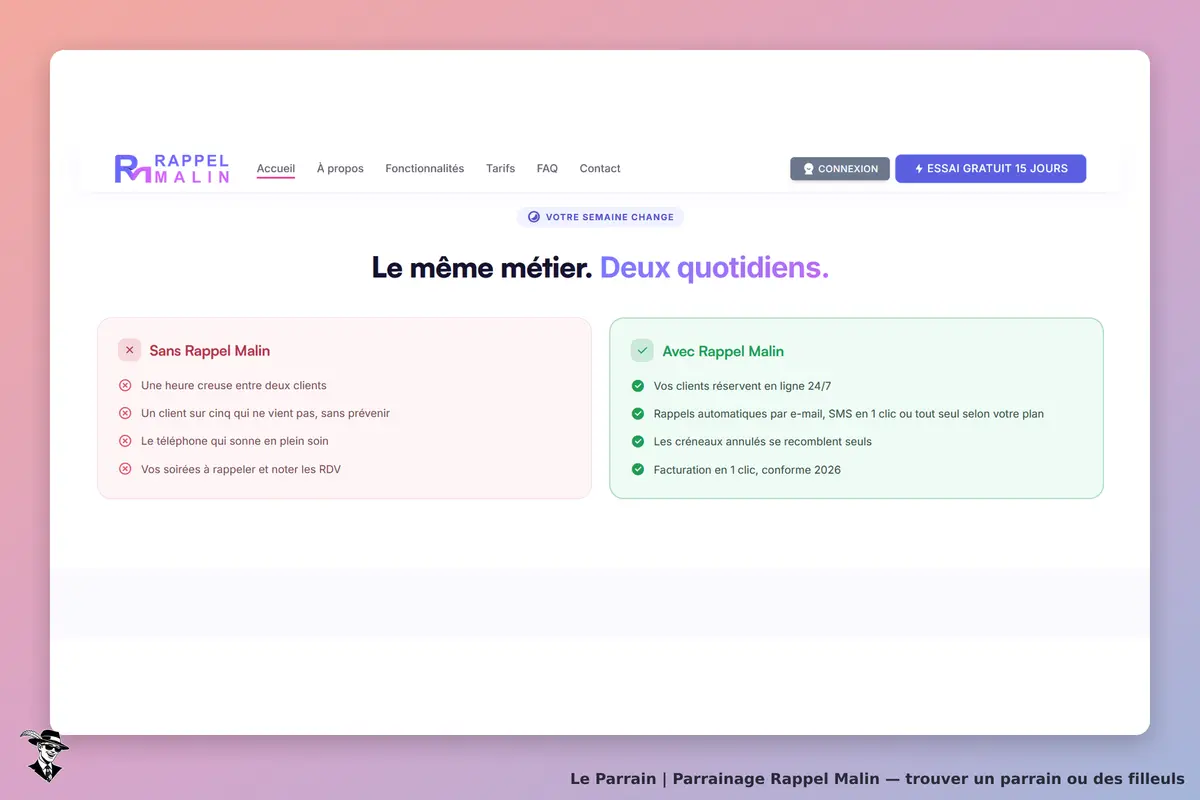This screenshot has width=1200, height=800.
Task: Click the Avec Rappel Malin heading
Action: point(723,351)
